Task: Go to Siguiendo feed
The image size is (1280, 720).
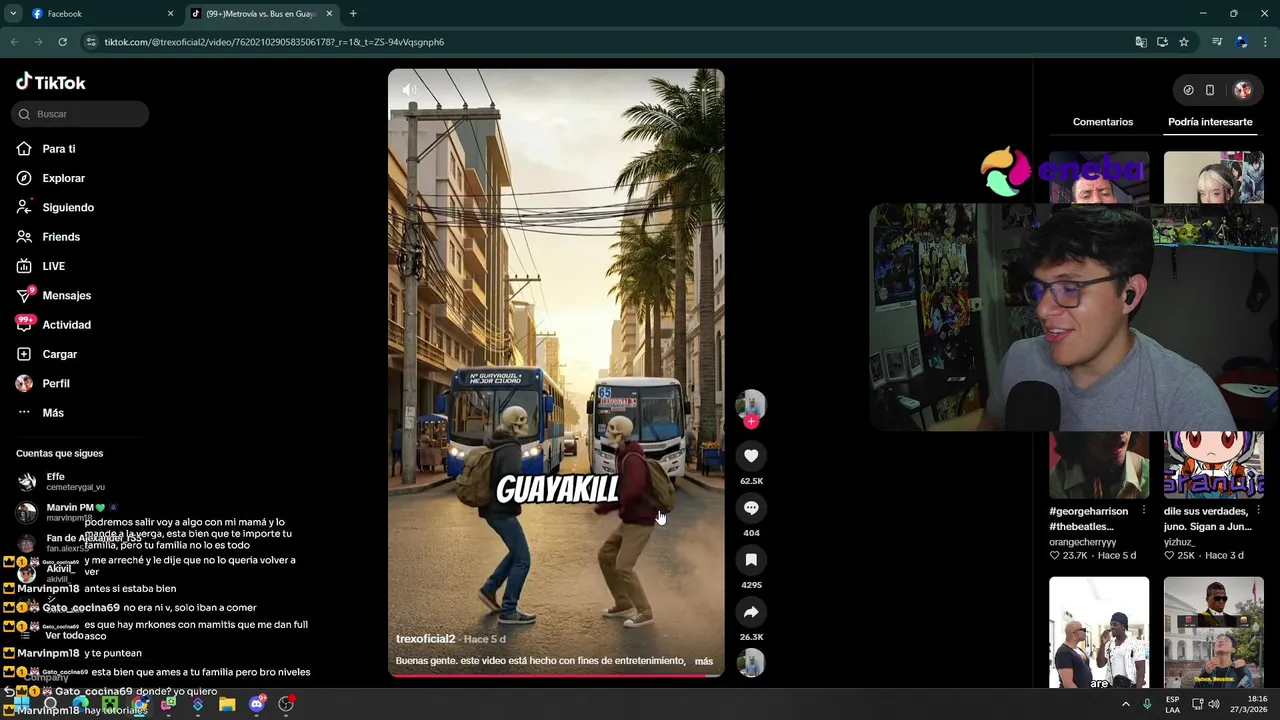Action: (x=67, y=207)
